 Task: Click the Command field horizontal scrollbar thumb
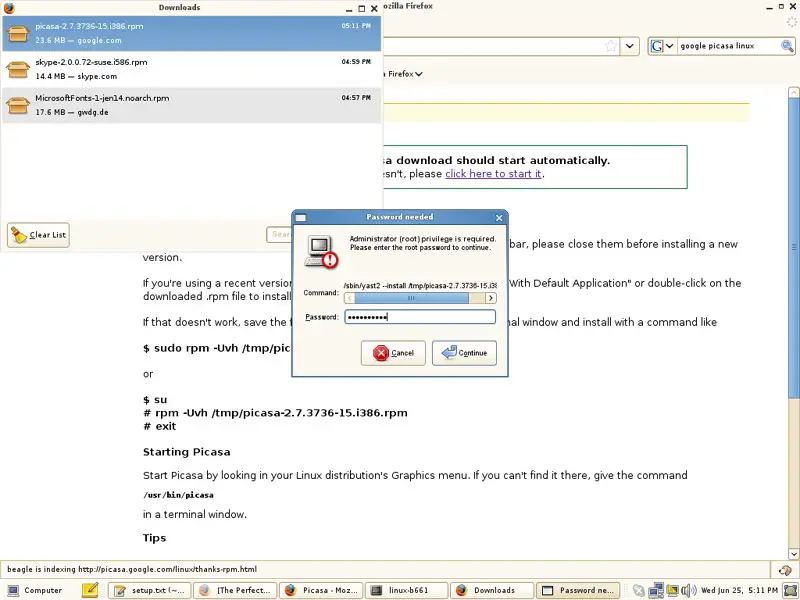click(412, 298)
